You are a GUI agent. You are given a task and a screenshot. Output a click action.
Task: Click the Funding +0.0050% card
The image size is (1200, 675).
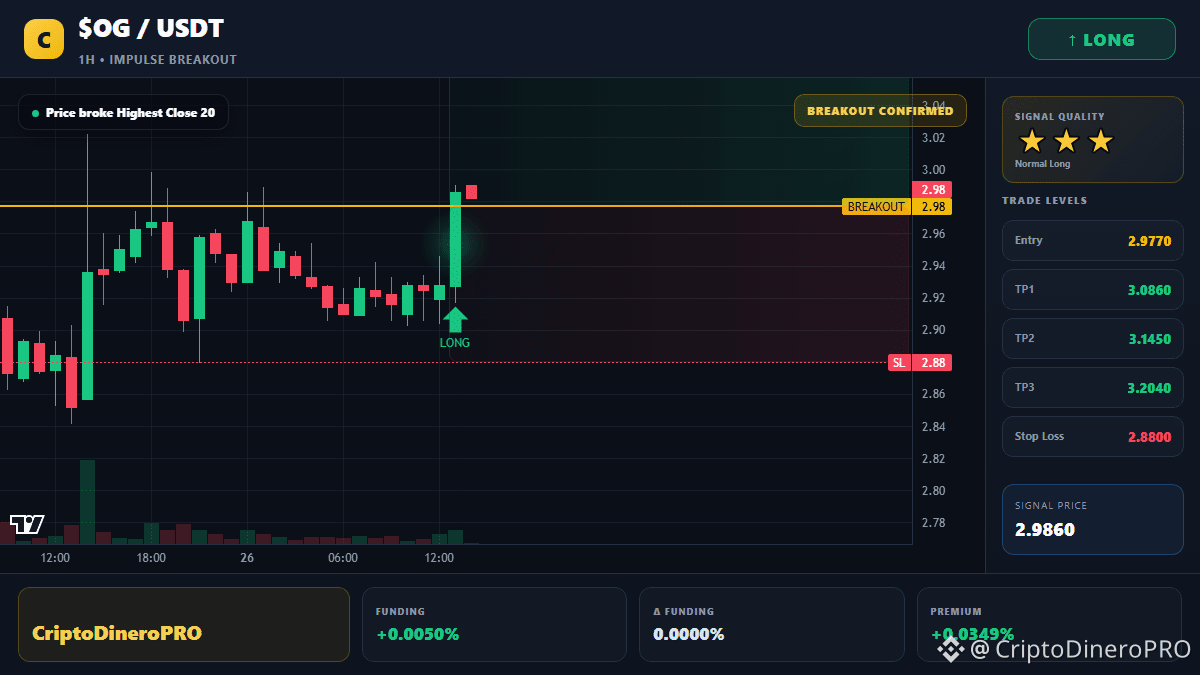coord(493,624)
